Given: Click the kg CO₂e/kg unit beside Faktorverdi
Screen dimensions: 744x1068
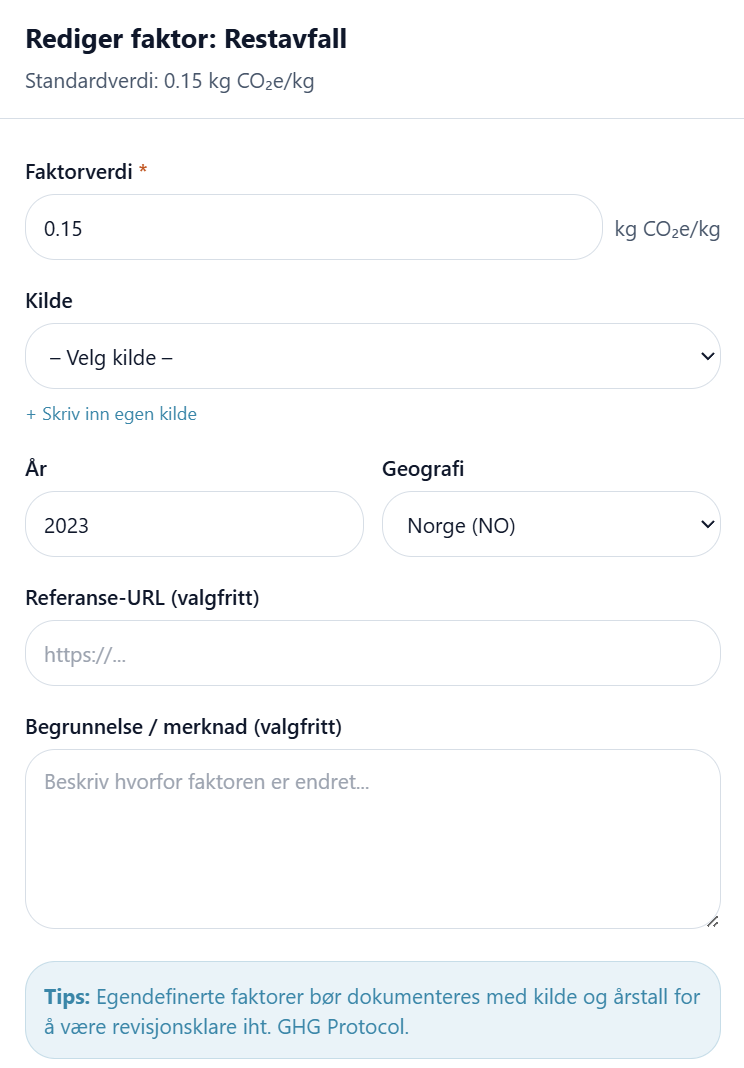Looking at the screenshot, I should [667, 230].
